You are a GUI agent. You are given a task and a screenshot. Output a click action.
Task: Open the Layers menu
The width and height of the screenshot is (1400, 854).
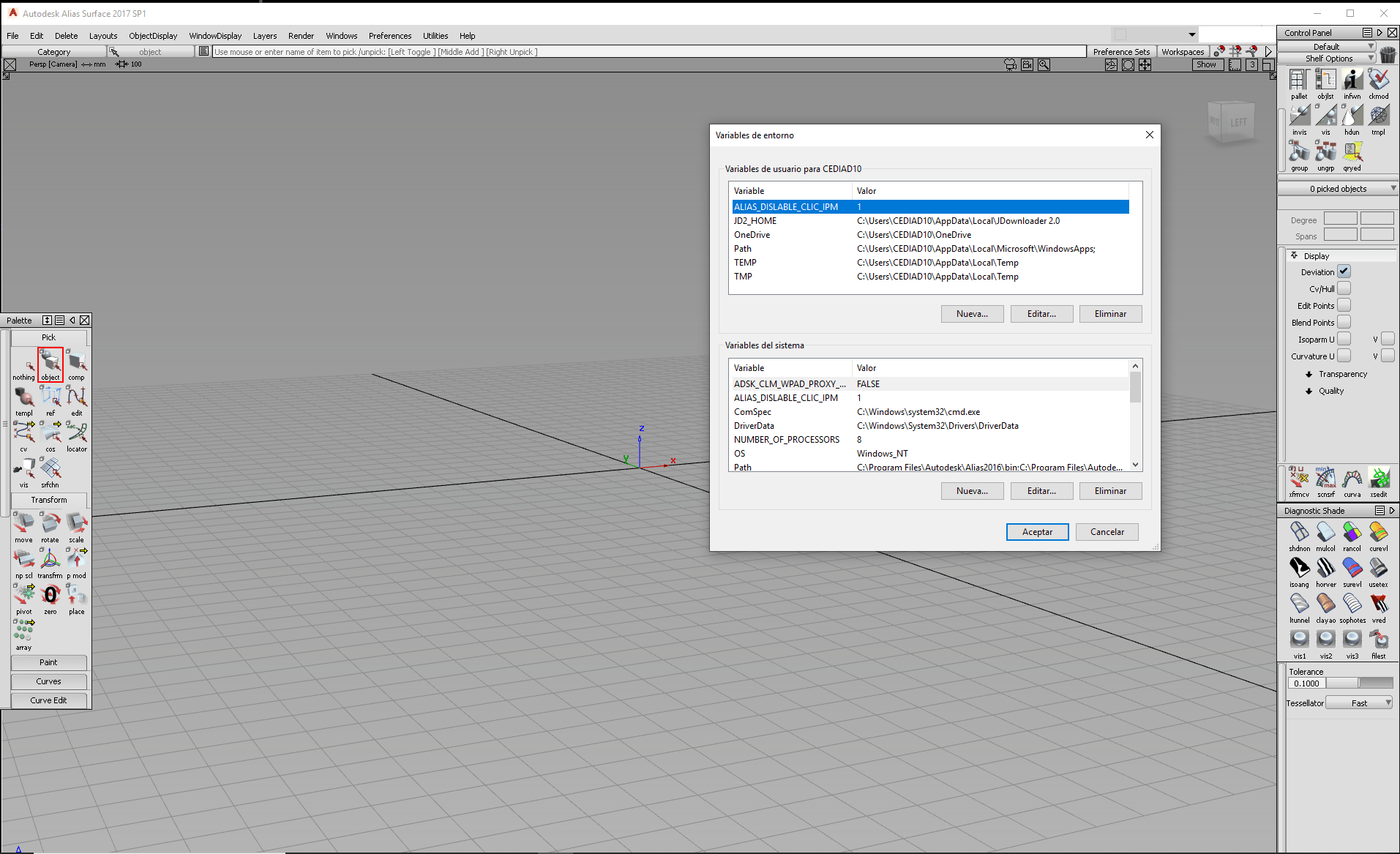(x=265, y=36)
